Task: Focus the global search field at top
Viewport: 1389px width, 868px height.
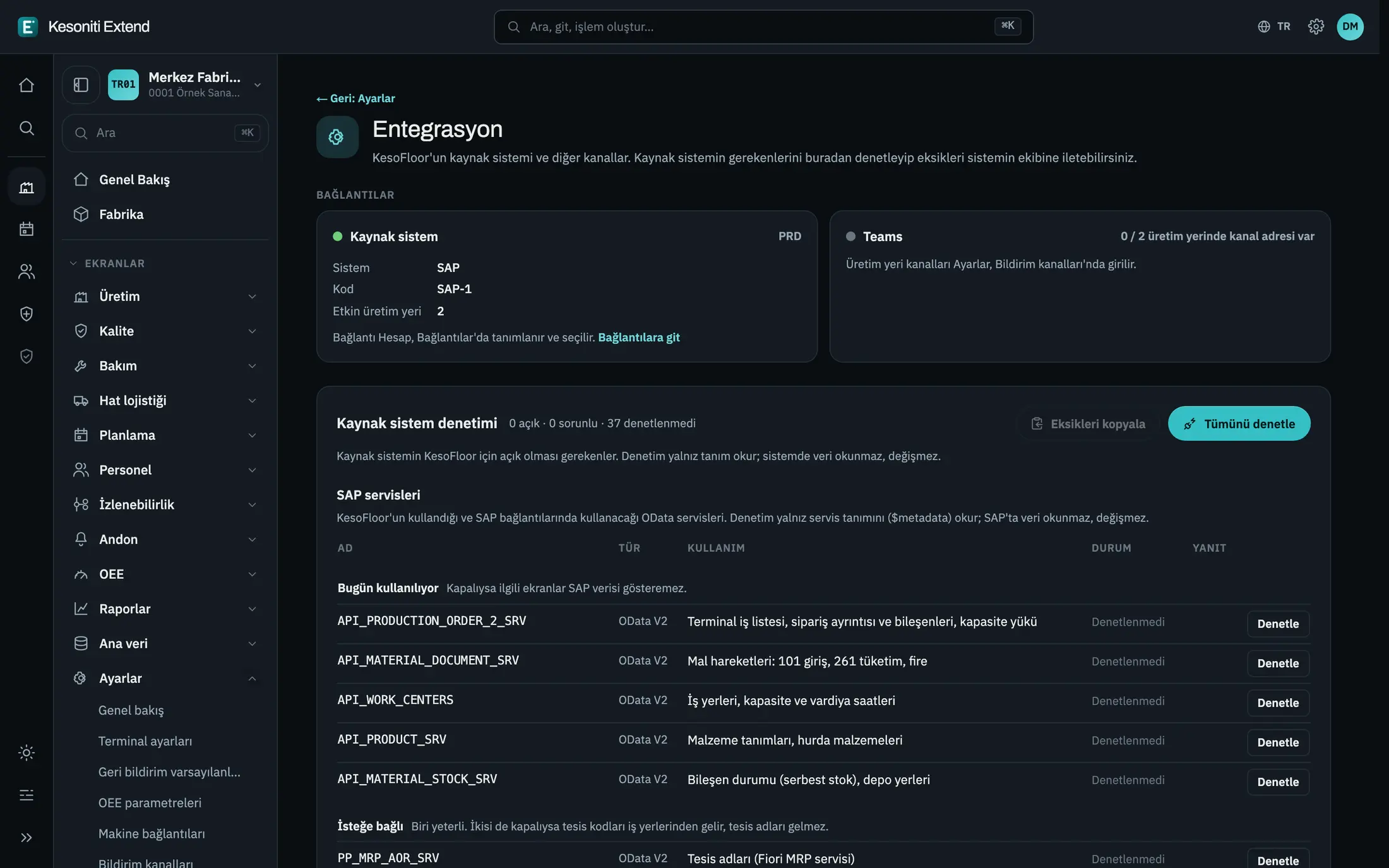Action: 763,27
